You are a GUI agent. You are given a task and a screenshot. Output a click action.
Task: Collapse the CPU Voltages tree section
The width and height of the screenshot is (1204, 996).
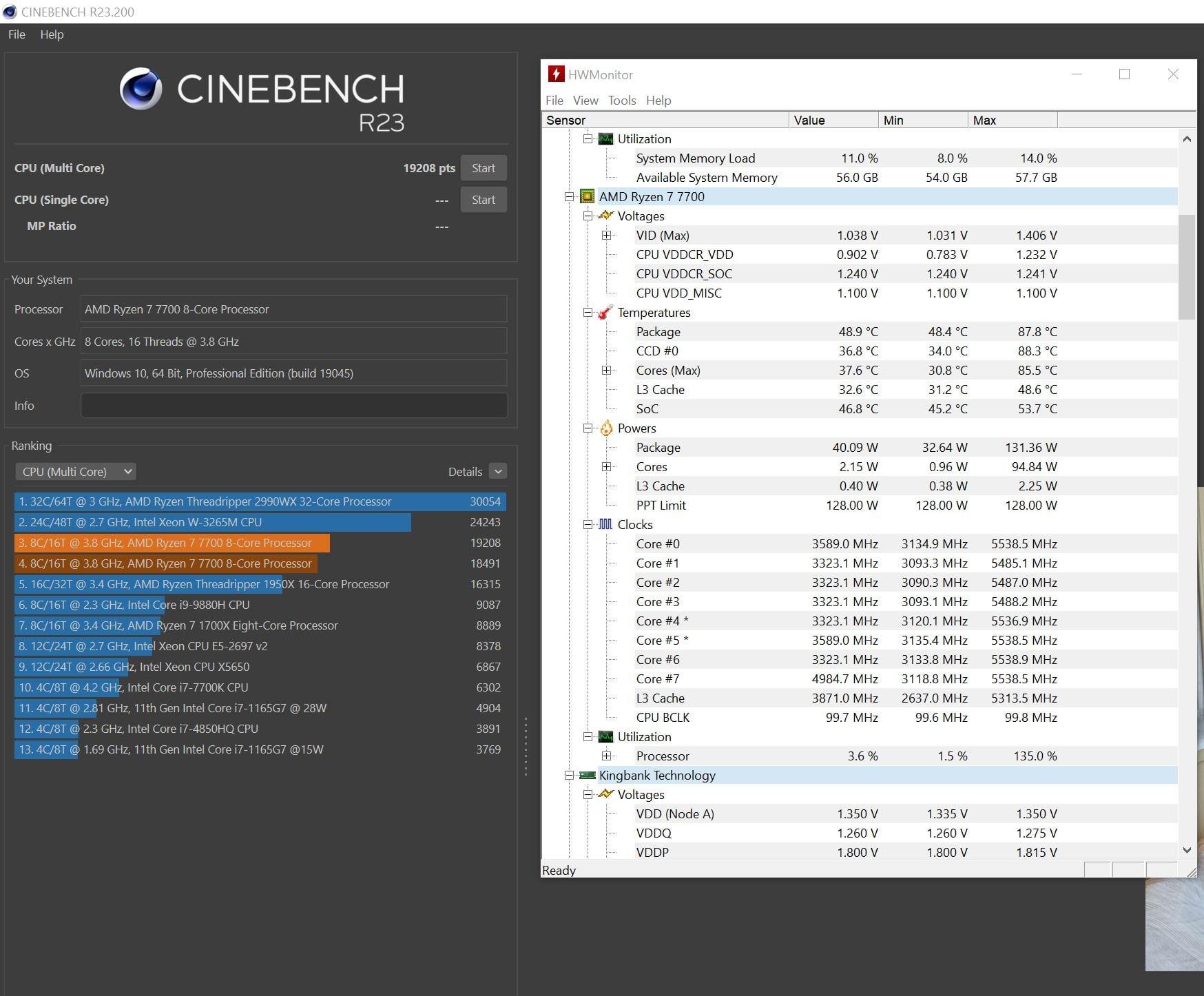point(588,216)
